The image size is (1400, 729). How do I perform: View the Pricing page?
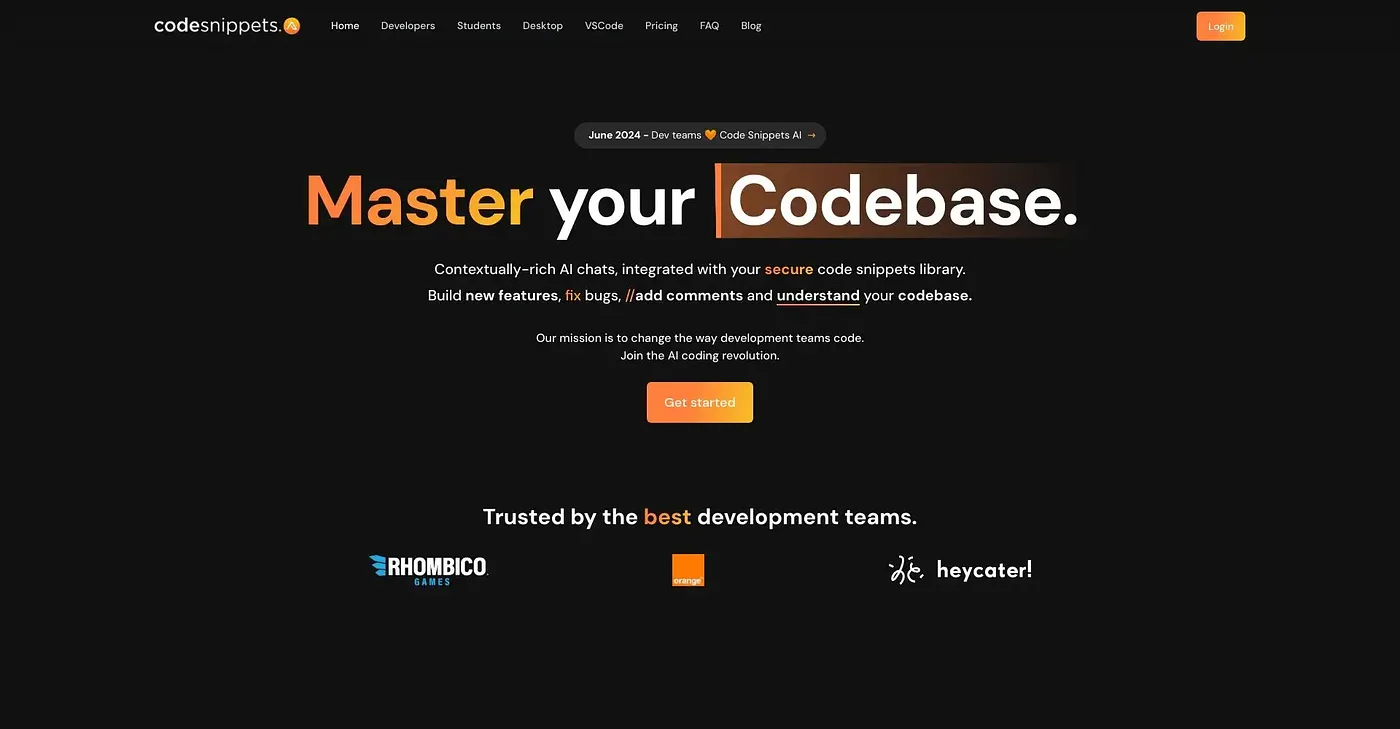click(x=661, y=26)
